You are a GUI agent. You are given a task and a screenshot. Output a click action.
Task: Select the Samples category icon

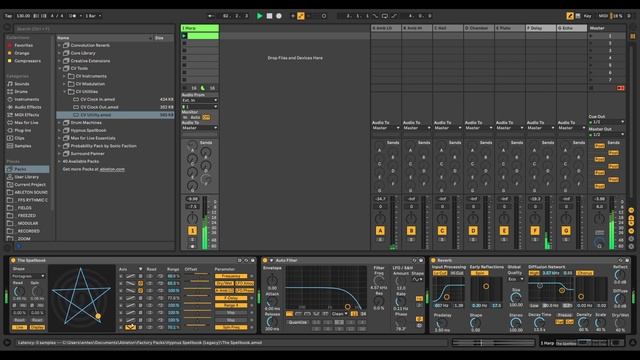(x=10, y=146)
